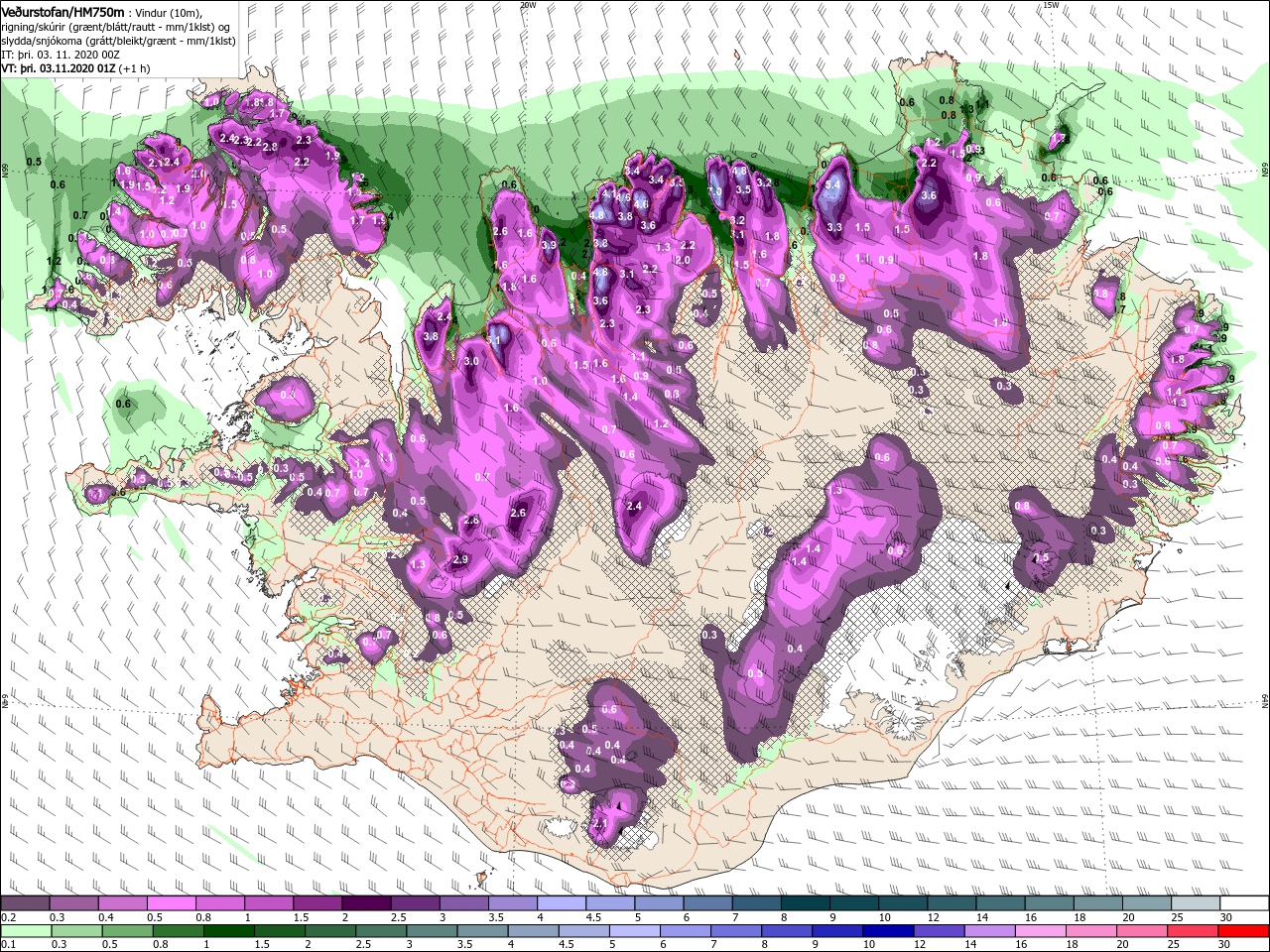Click the periwinkle 5–6 rain legend swatch
The width and height of the screenshot is (1270, 952).
[635, 930]
